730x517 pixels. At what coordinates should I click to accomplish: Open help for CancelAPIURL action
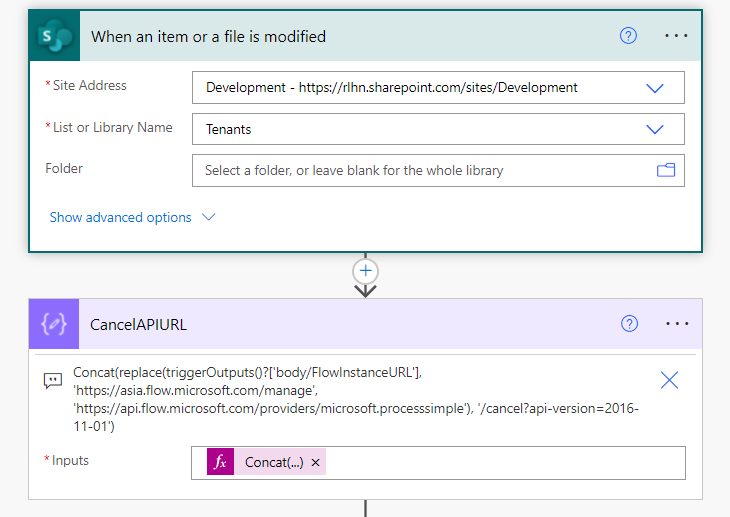pyautogui.click(x=629, y=324)
